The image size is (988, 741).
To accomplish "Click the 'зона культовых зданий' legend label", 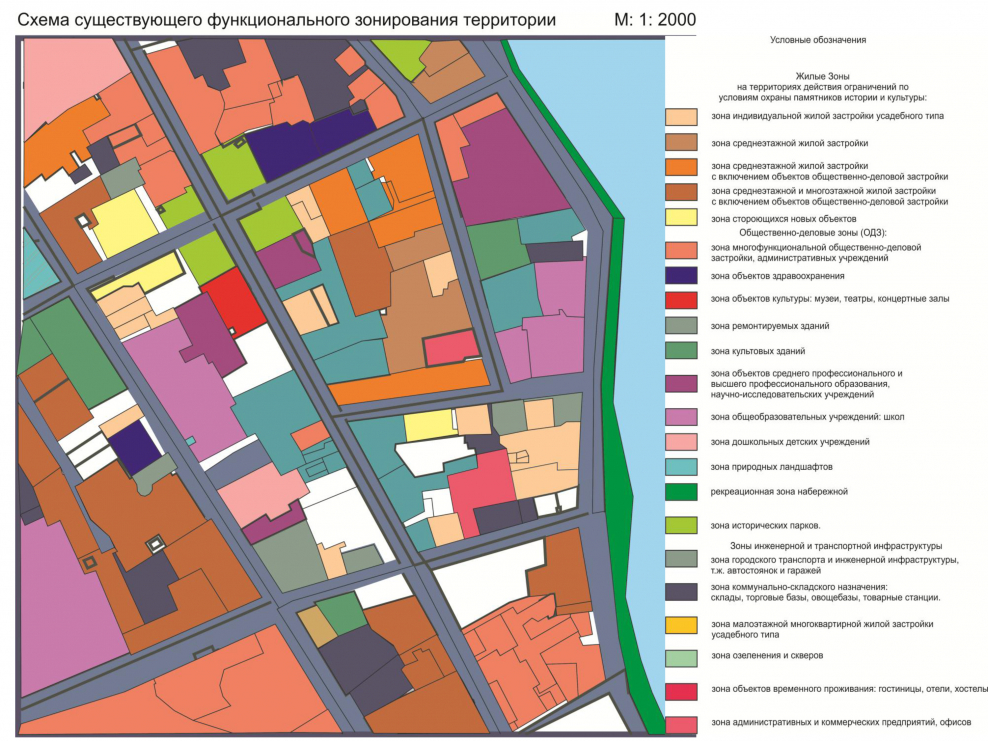I will [757, 351].
